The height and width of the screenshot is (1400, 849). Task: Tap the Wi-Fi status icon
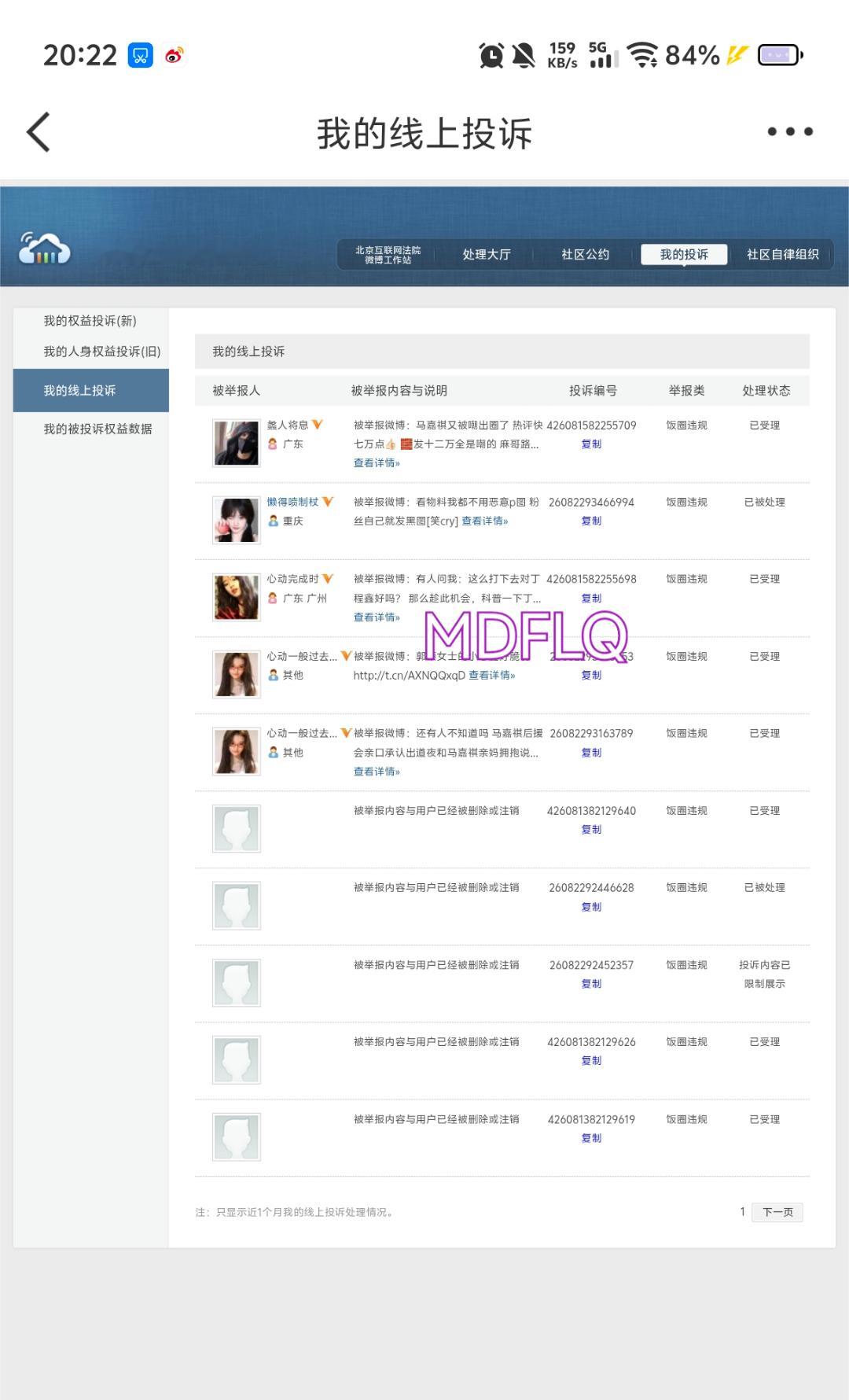pos(643,55)
